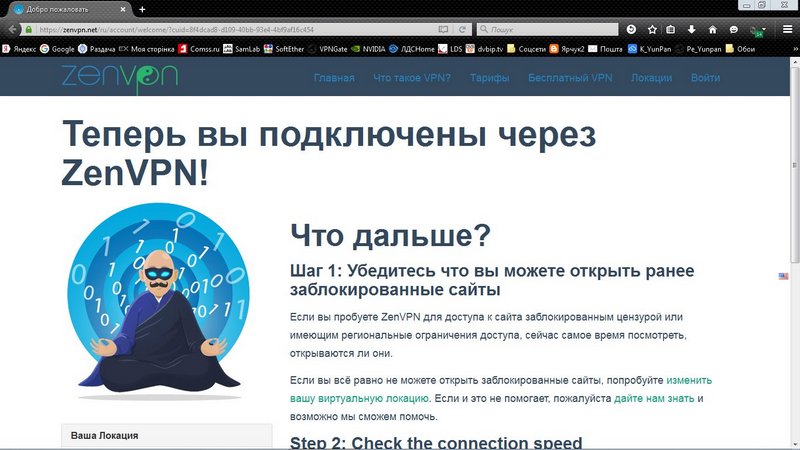Viewport: 800px width, 450px height.
Task: Click the Войти login link
Action: coord(706,78)
